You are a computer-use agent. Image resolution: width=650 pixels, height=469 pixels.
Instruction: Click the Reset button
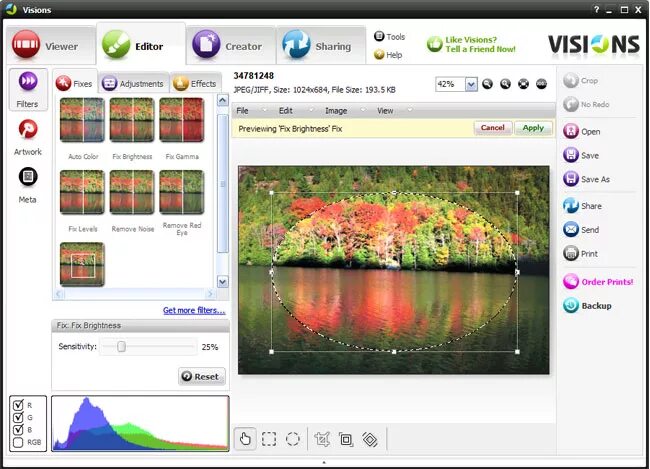click(202, 376)
